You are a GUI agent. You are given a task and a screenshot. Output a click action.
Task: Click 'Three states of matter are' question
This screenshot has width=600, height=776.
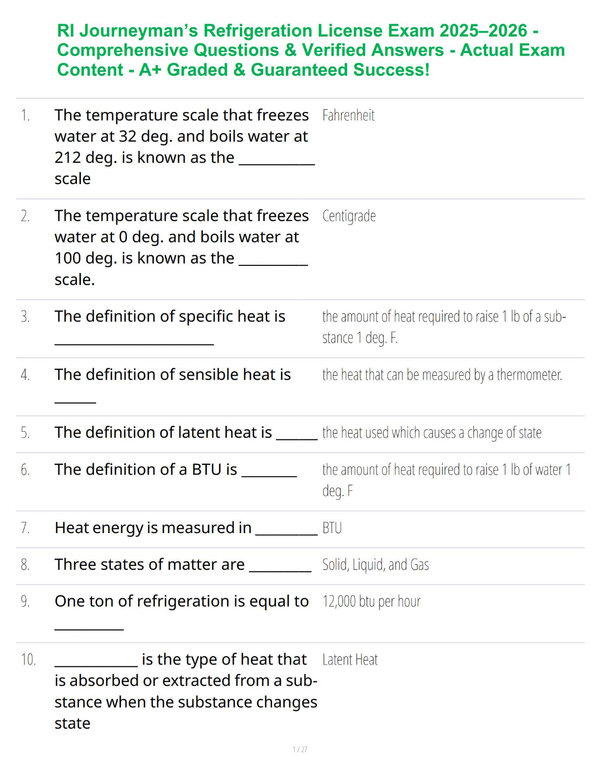click(x=183, y=564)
